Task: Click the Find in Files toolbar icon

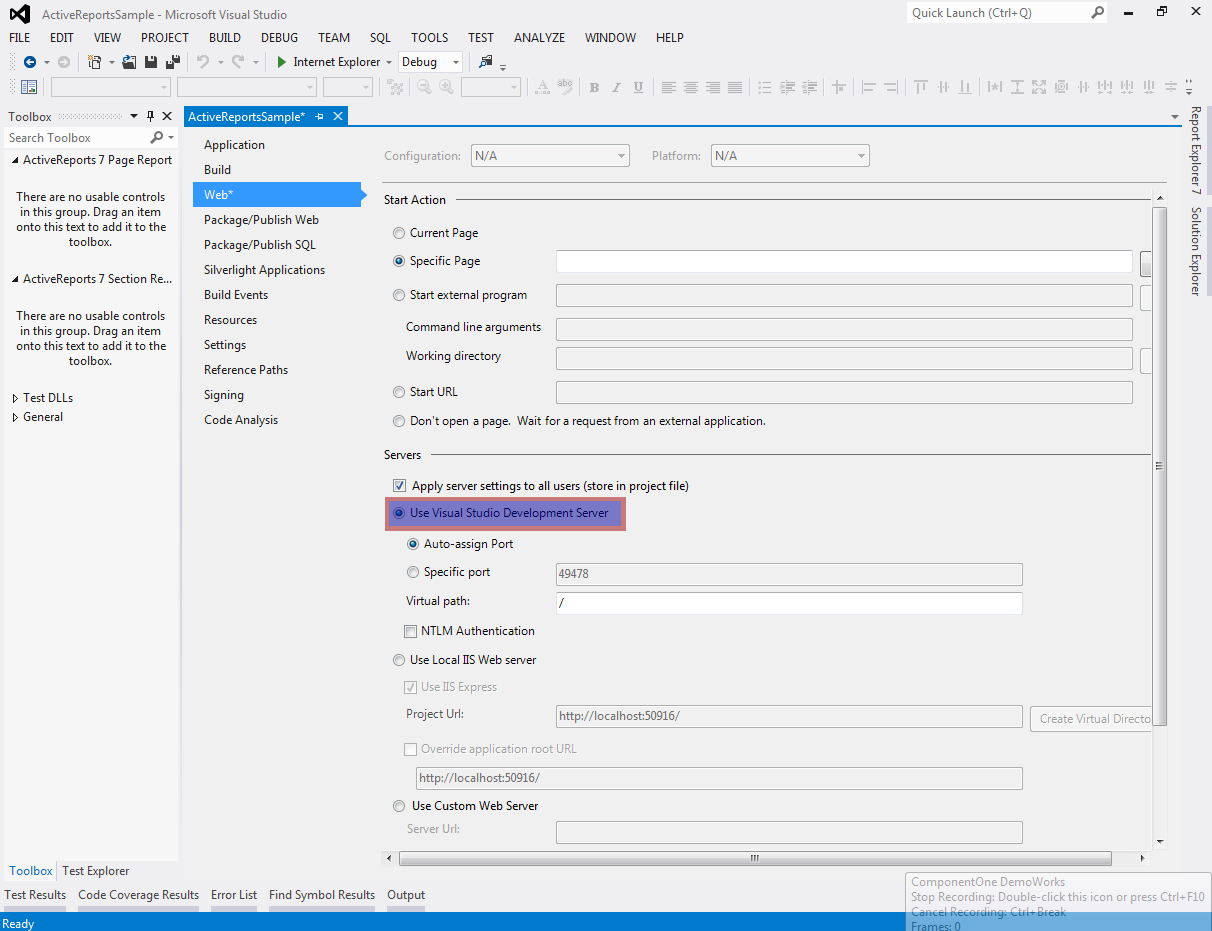Action: (x=486, y=62)
